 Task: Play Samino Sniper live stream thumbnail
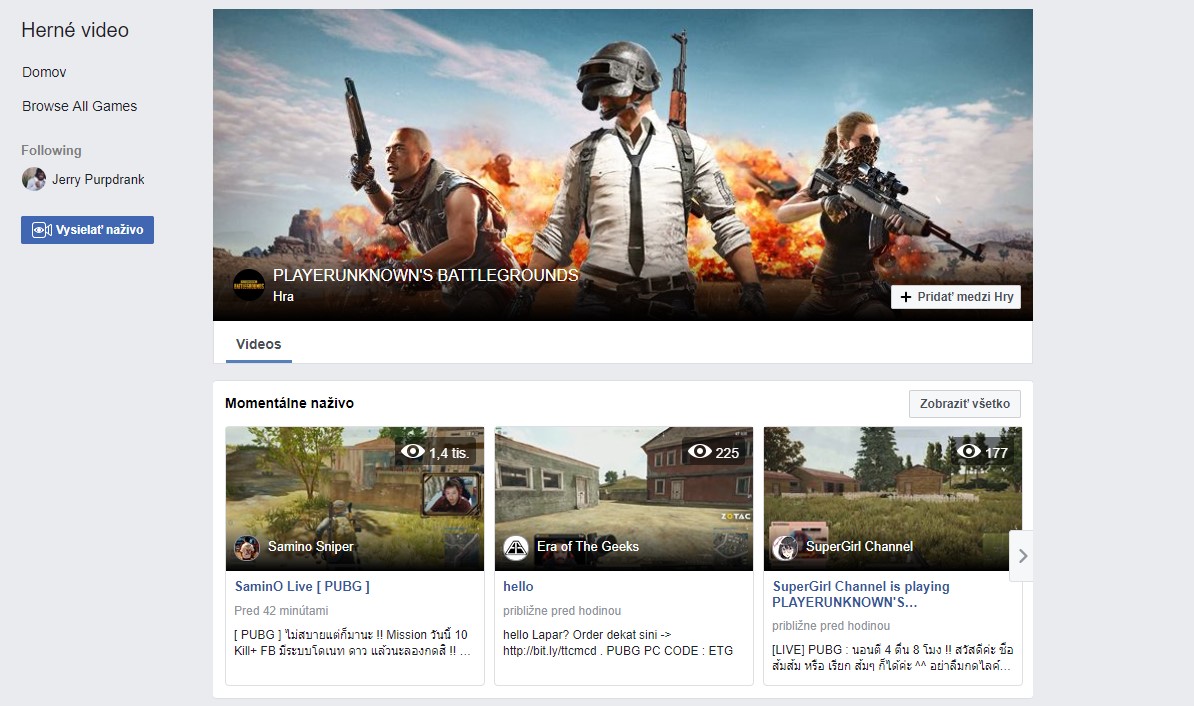(x=355, y=499)
